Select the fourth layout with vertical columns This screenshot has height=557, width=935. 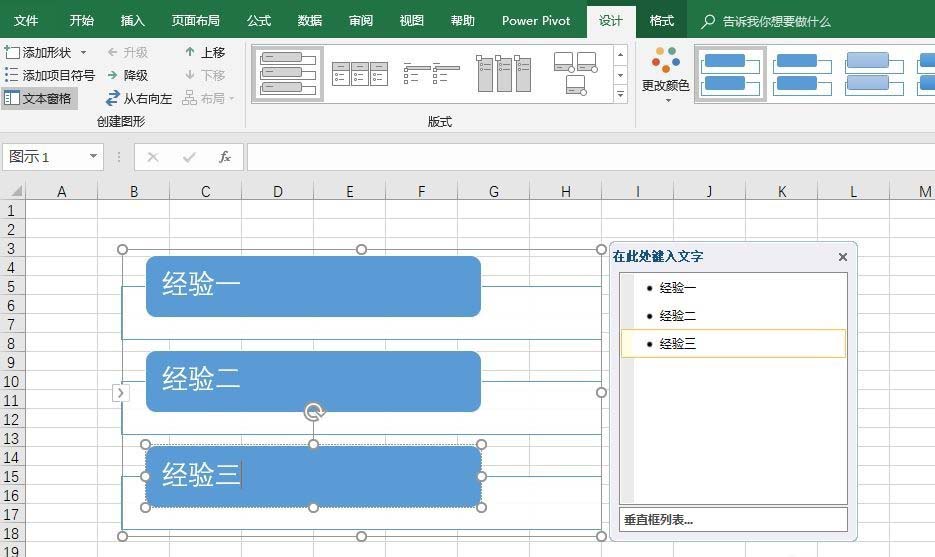coord(504,74)
